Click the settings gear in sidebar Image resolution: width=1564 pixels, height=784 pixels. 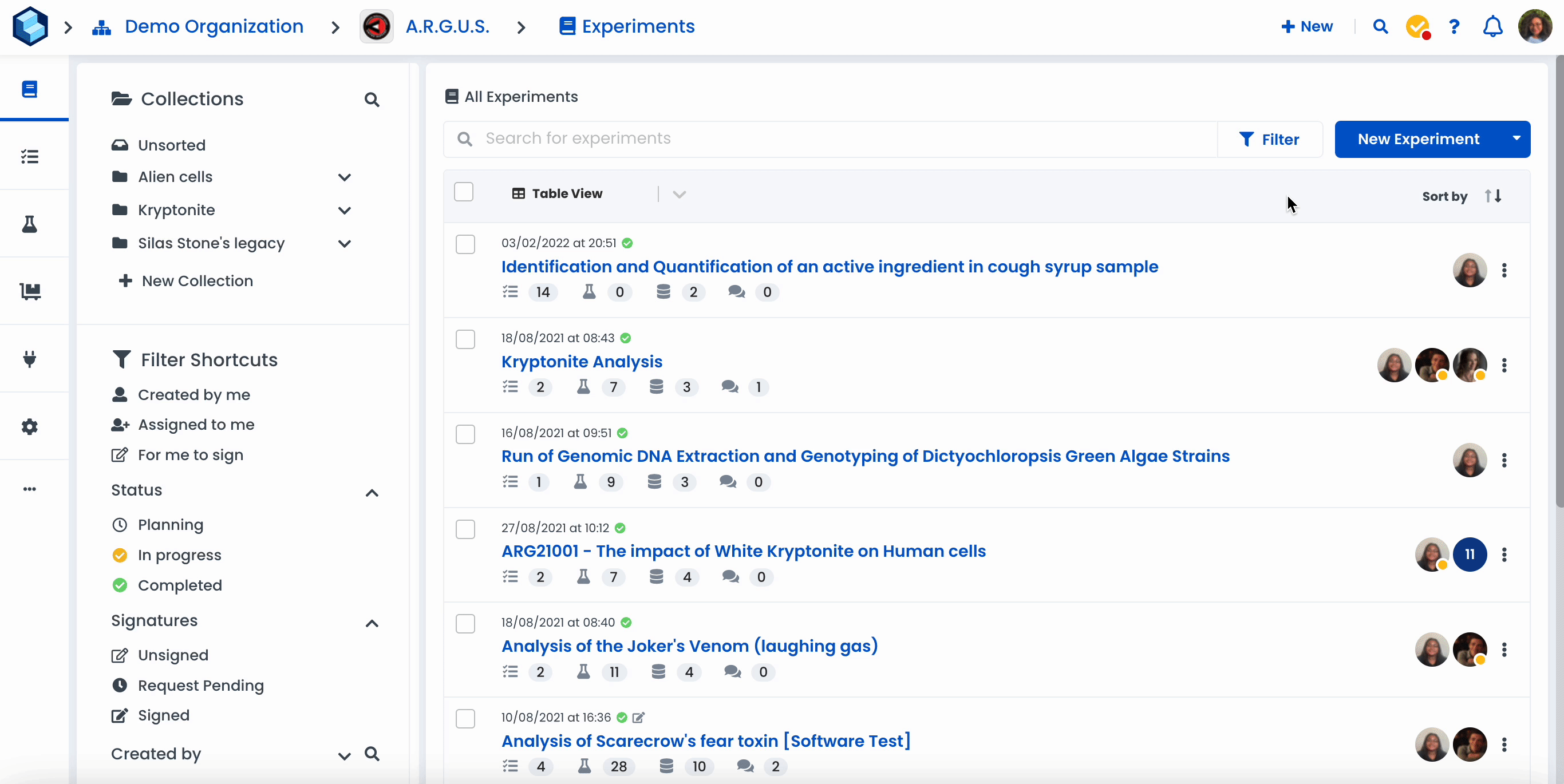tap(29, 426)
